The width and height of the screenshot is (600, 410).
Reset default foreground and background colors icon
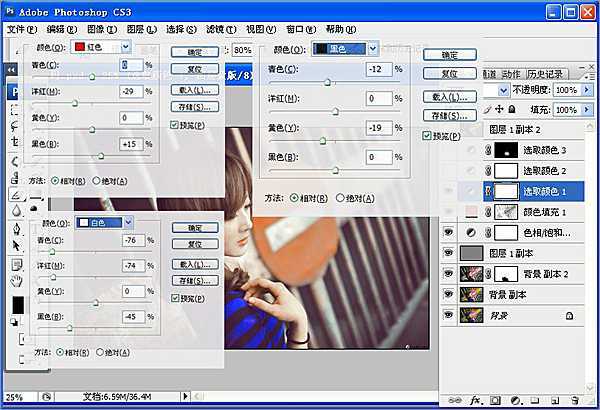click(14, 322)
